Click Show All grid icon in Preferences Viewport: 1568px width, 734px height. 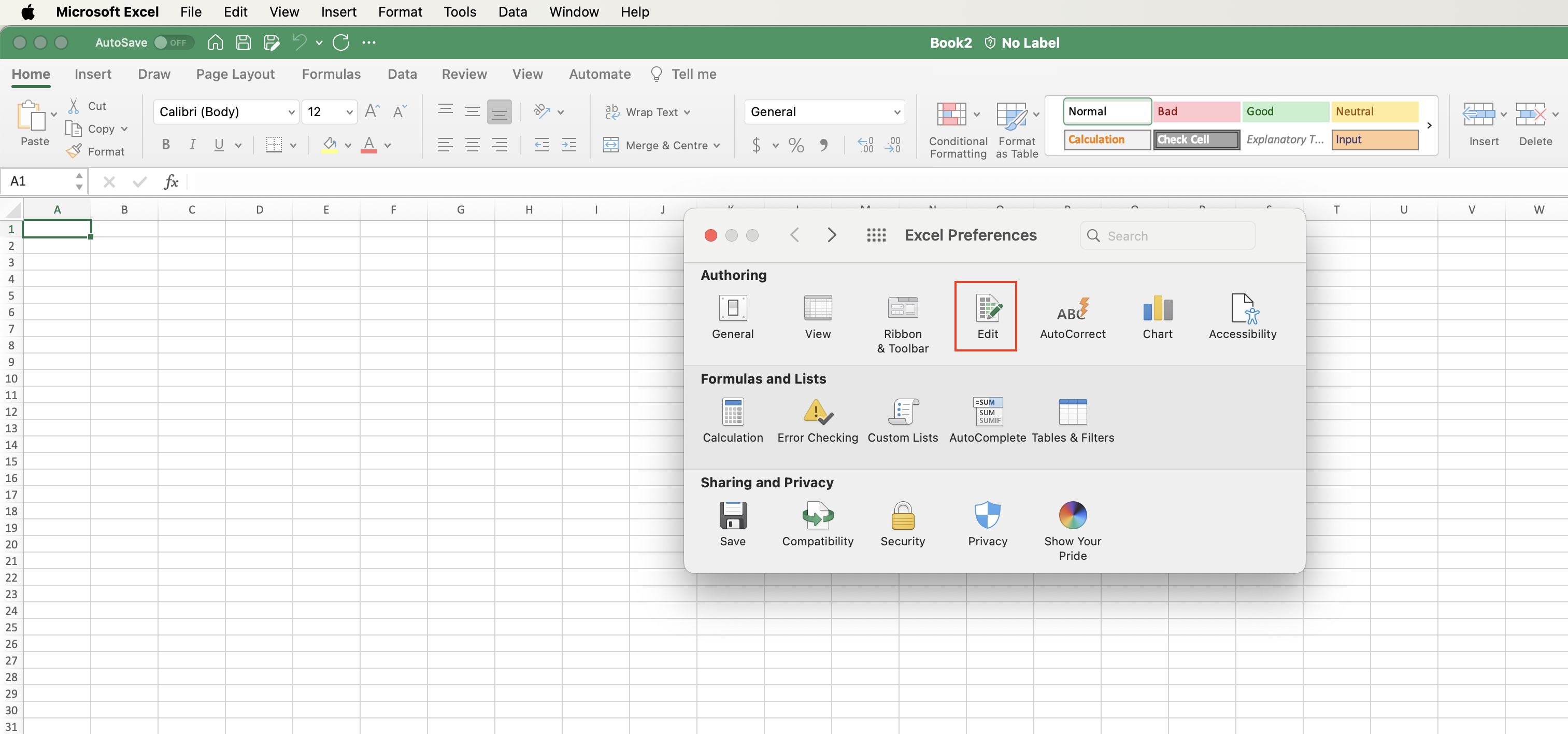pyautogui.click(x=876, y=235)
